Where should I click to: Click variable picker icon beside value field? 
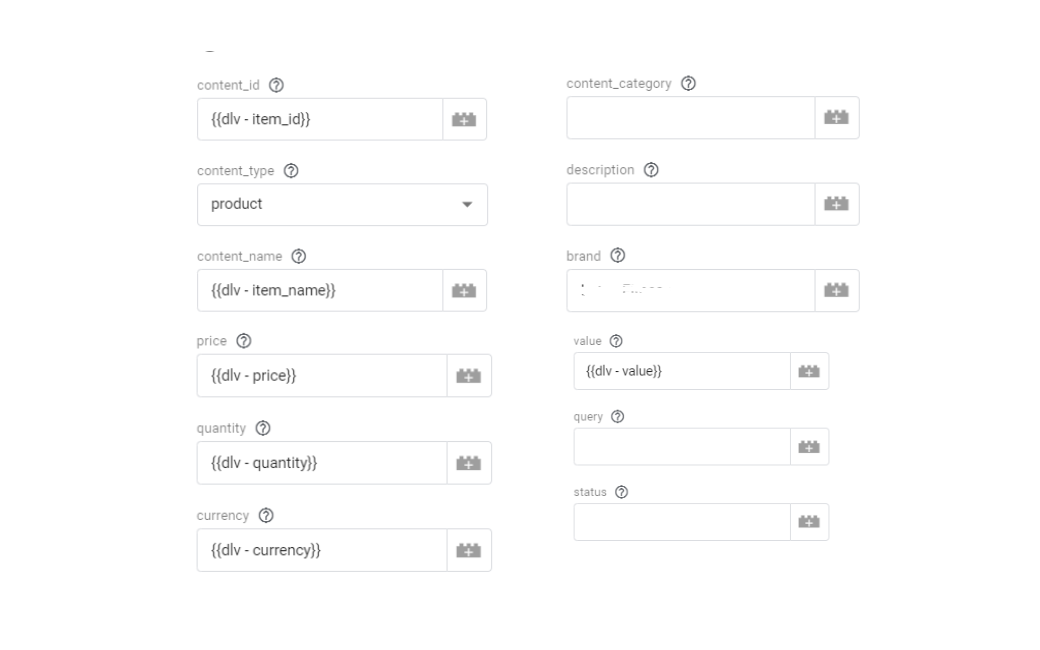[x=809, y=371]
